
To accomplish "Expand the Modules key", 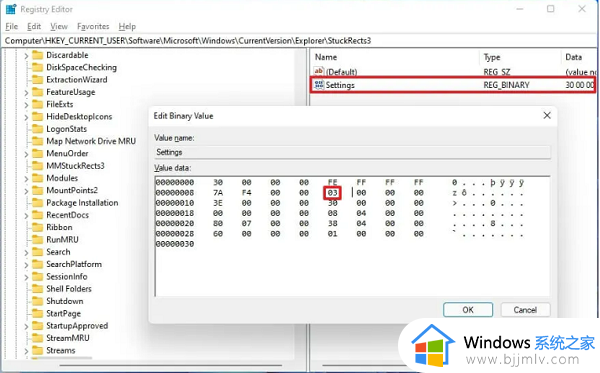I will 26,179.
